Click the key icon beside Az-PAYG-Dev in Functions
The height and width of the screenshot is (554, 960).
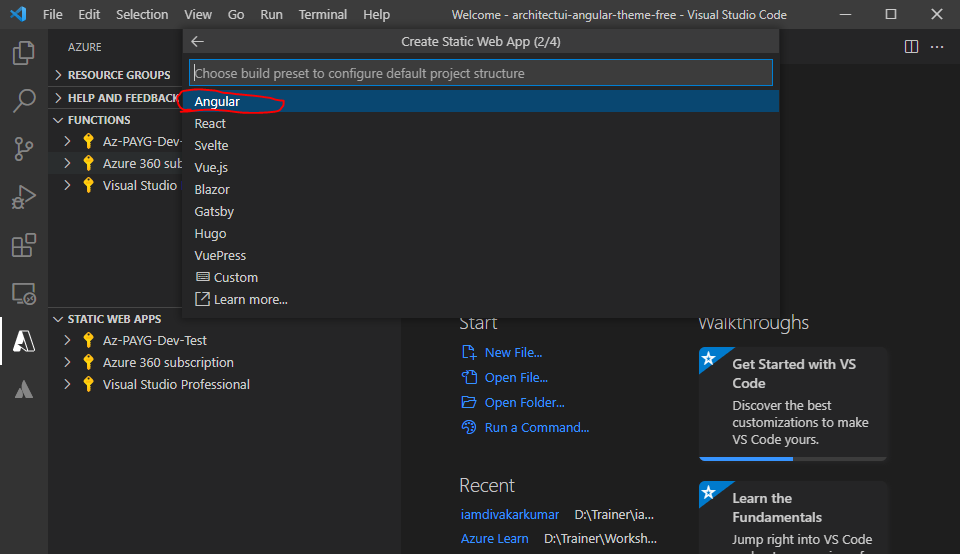pos(89,141)
